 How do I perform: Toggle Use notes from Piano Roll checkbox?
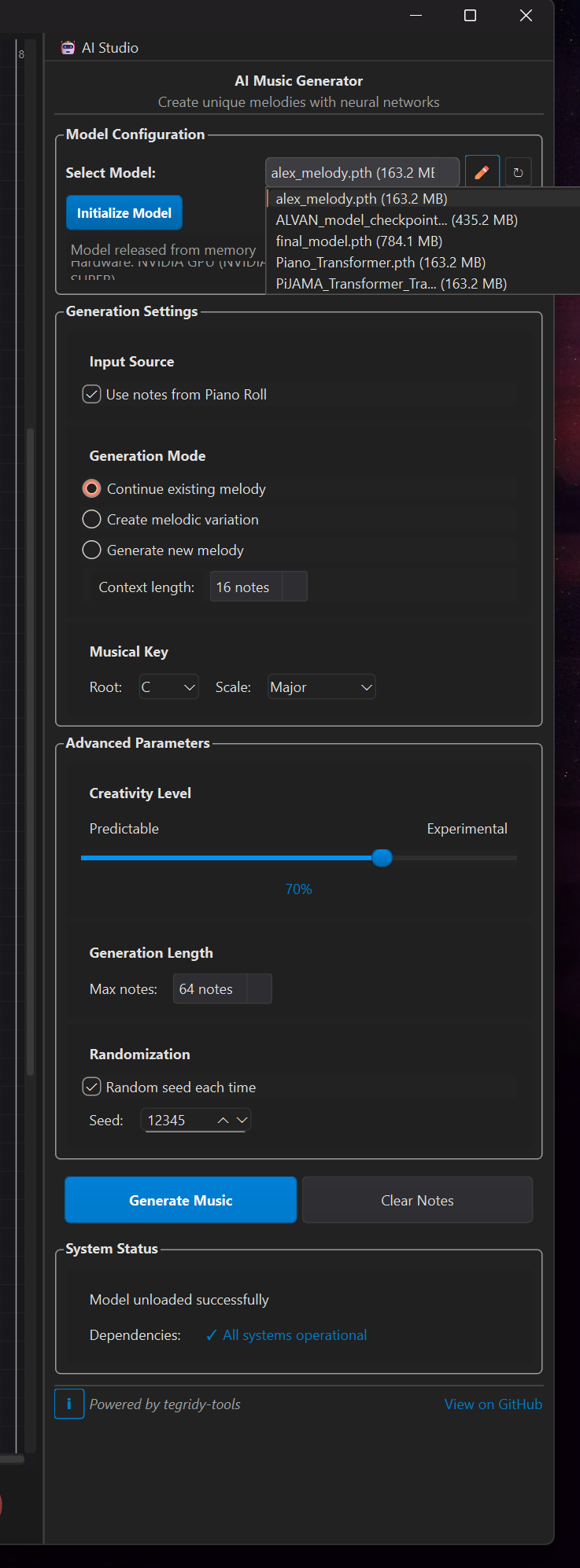coord(92,394)
